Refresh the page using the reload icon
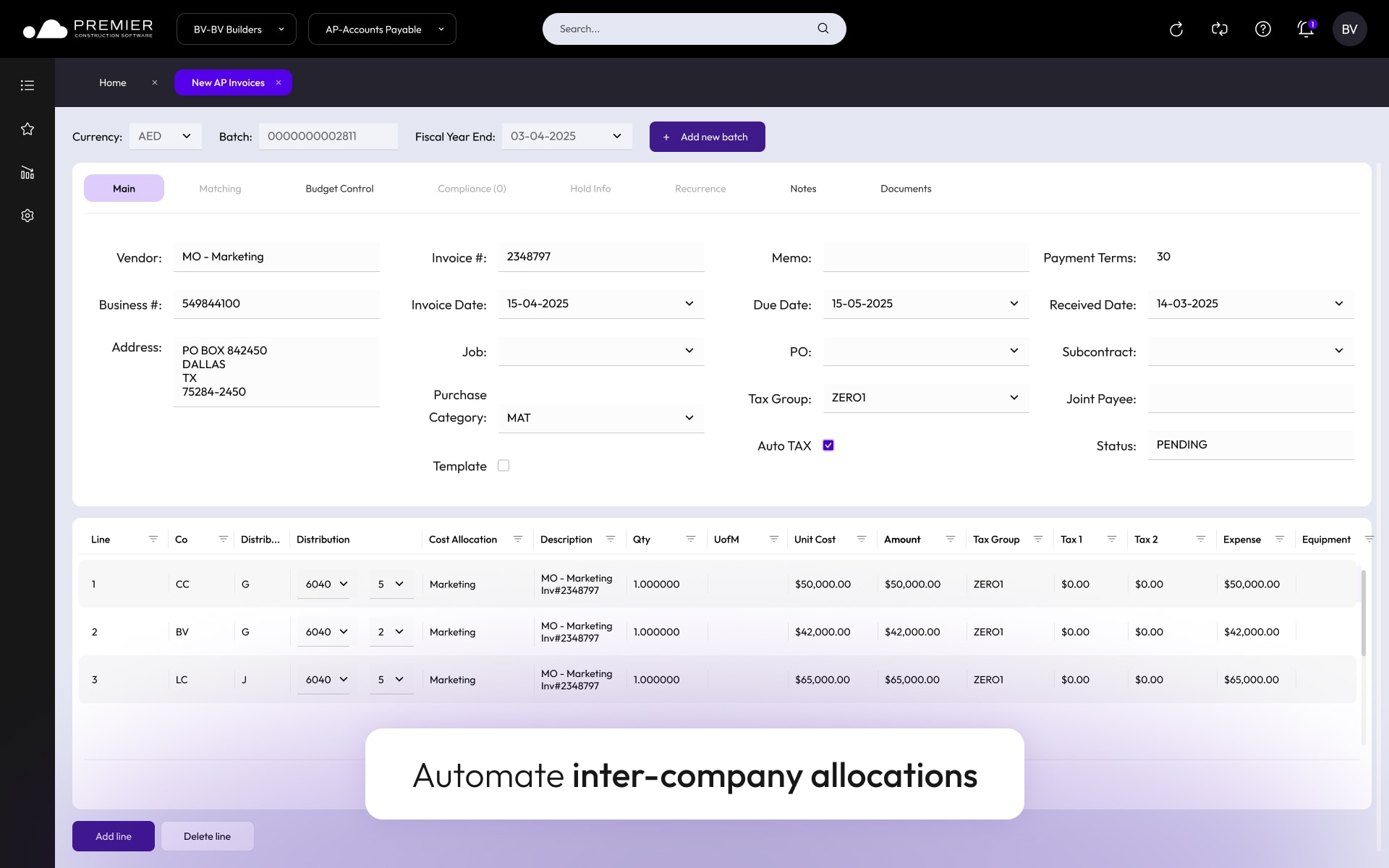 coord(1176,29)
